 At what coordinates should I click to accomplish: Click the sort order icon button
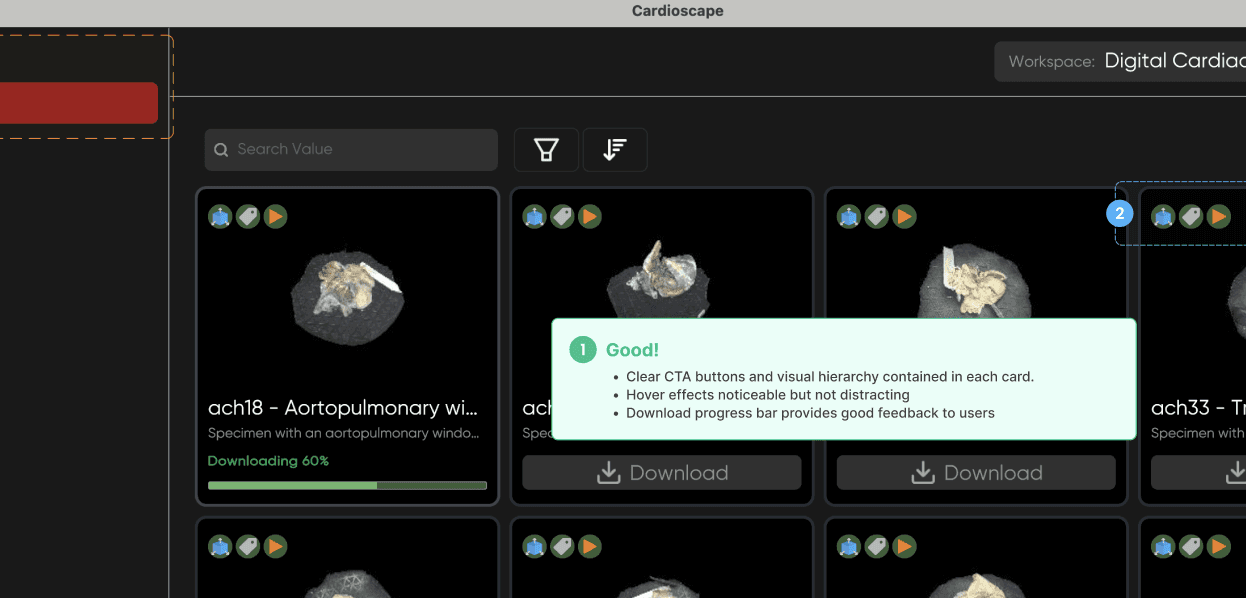click(615, 150)
